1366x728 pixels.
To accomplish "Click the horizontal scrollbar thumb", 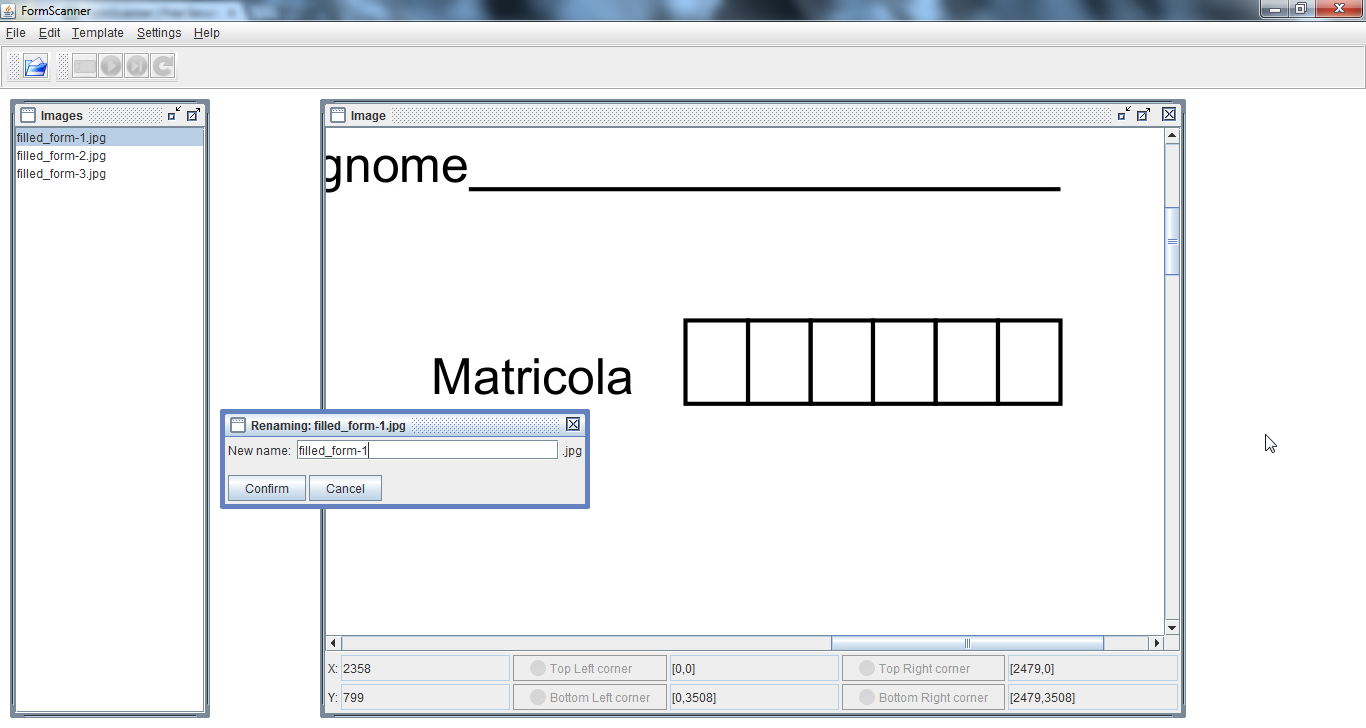I will point(967,643).
